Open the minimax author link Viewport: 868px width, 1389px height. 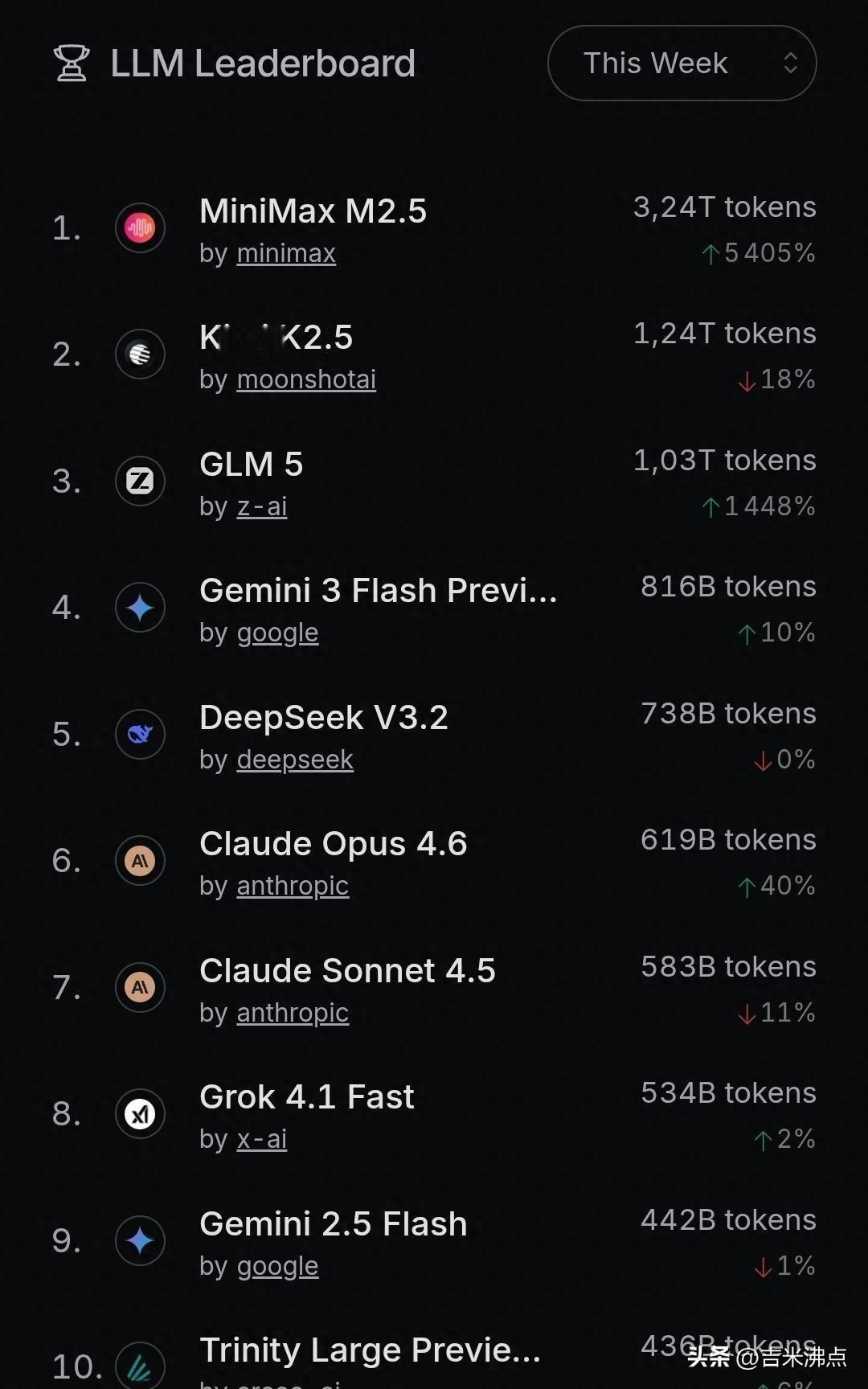tap(286, 254)
